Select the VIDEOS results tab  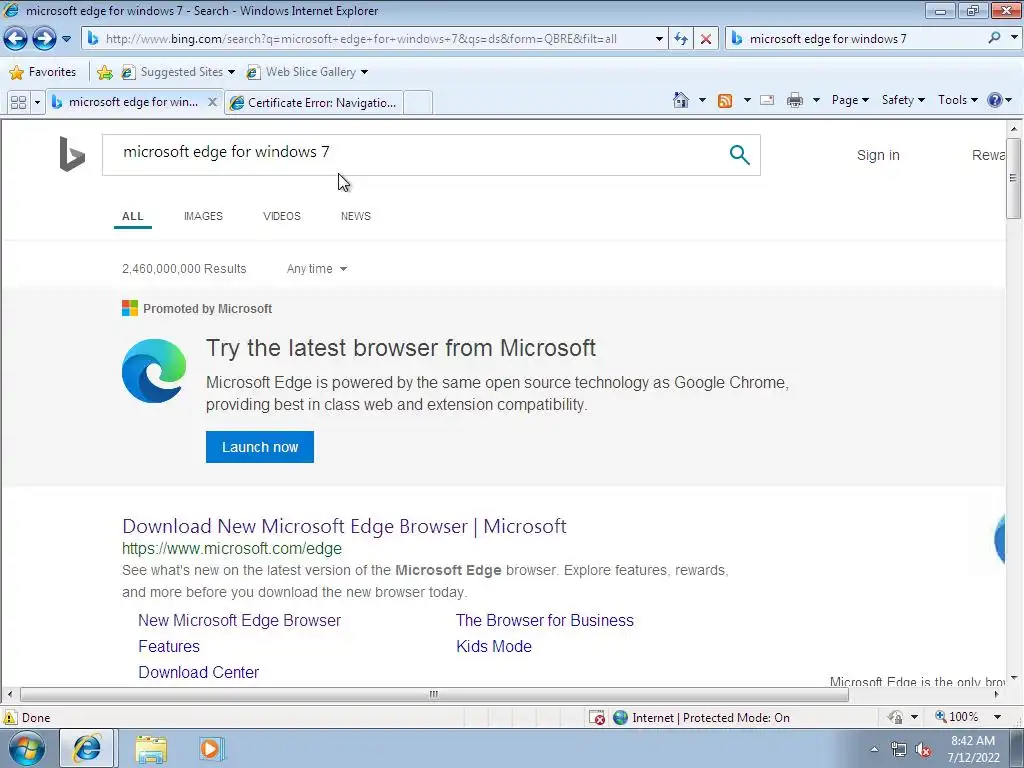pos(281,216)
